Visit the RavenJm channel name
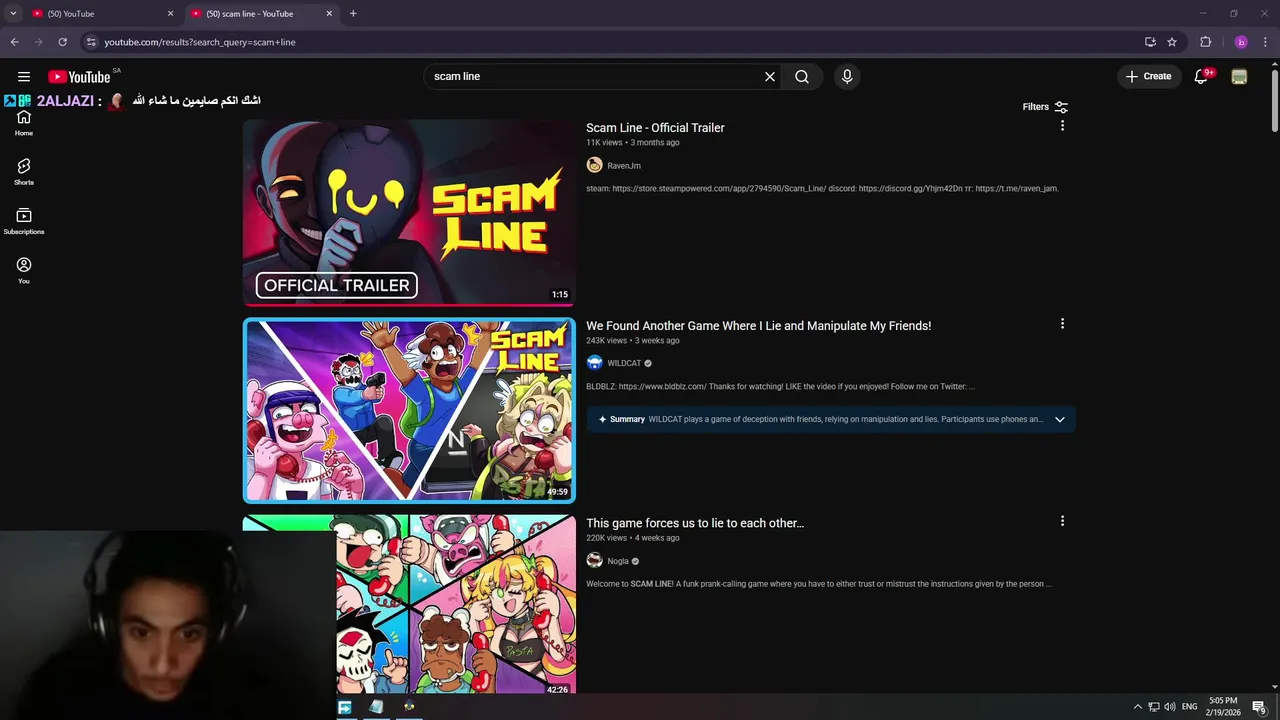1280x720 pixels. (624, 166)
